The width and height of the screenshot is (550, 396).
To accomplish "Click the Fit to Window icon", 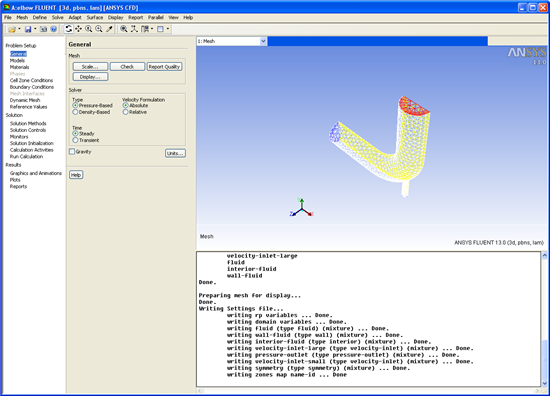I will point(124,29).
